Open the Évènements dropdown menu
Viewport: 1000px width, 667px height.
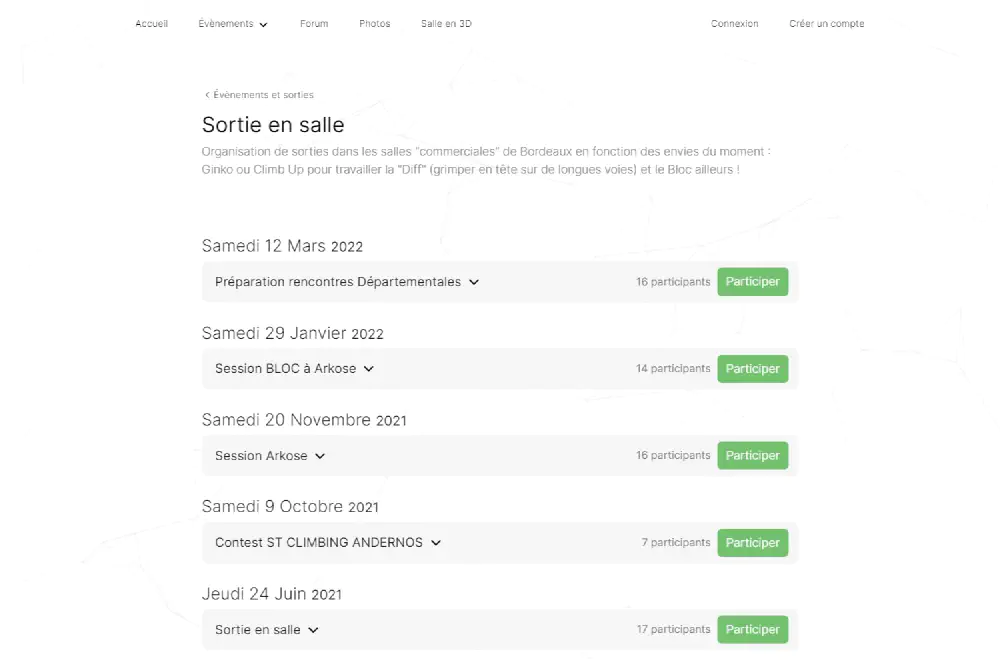click(233, 24)
